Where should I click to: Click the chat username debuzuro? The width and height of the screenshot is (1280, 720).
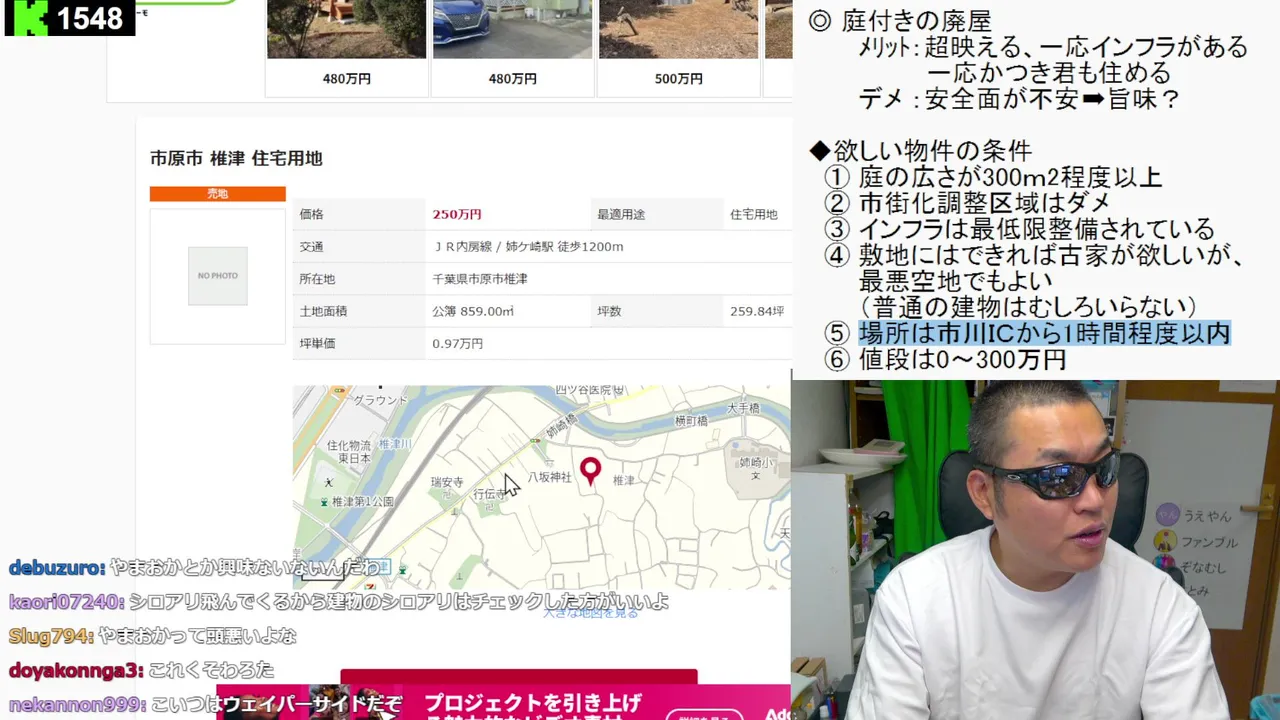tap(57, 567)
